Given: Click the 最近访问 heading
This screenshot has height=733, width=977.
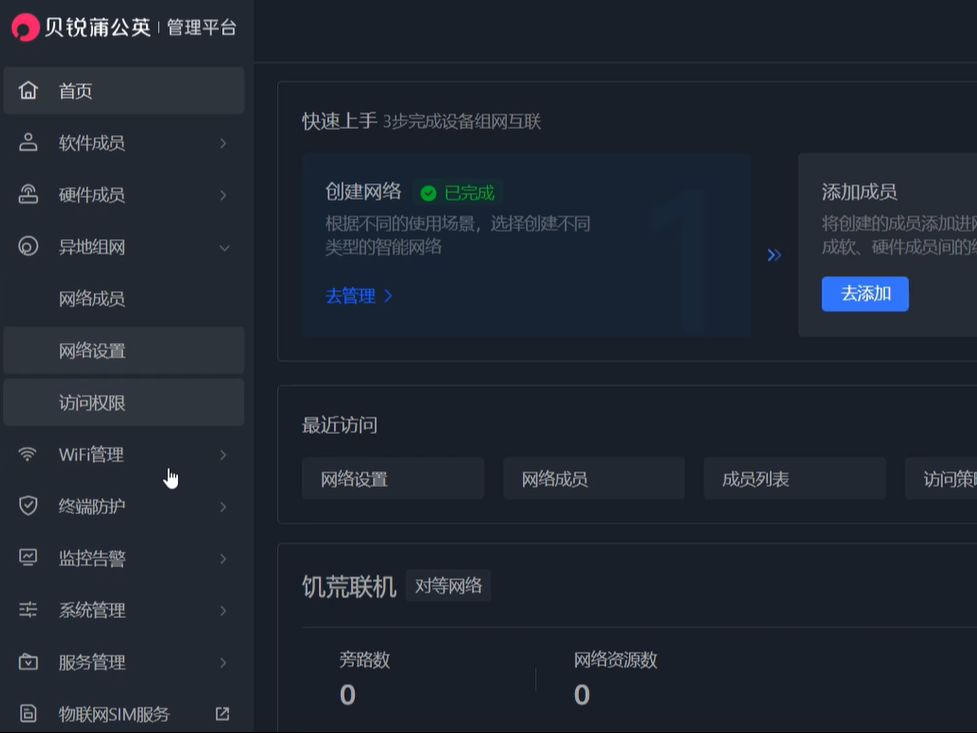Looking at the screenshot, I should point(340,425).
